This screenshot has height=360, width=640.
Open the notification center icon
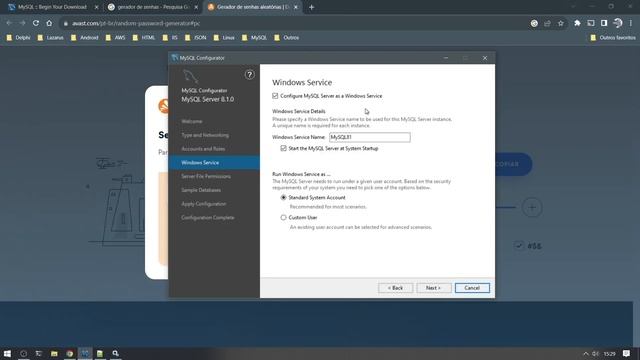pyautogui.click(x=627, y=353)
